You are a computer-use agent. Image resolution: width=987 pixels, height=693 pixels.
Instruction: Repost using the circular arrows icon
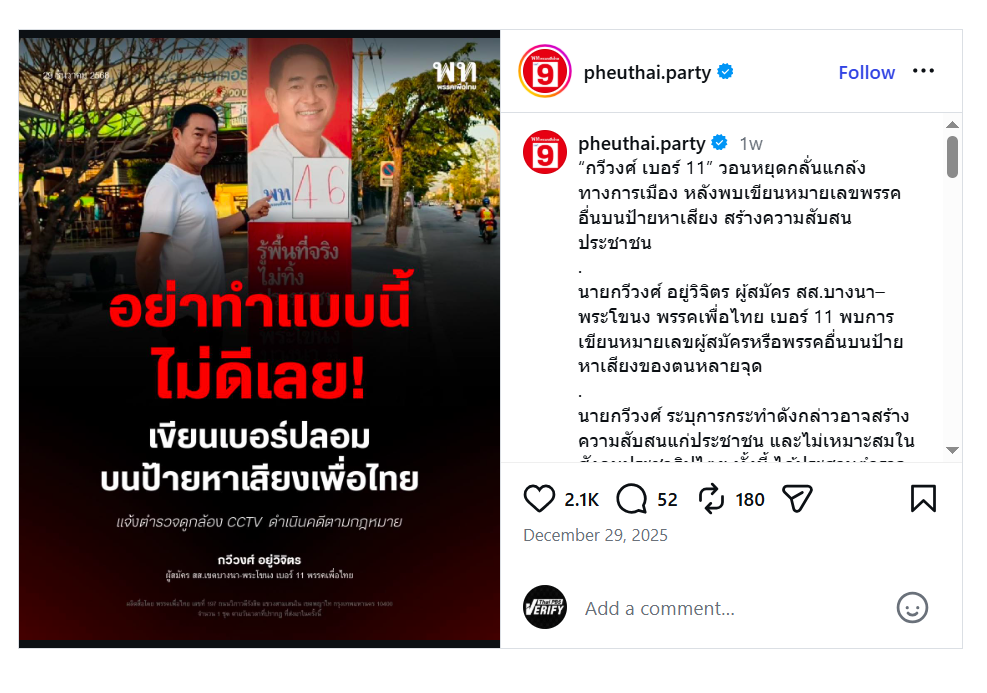coord(711,499)
